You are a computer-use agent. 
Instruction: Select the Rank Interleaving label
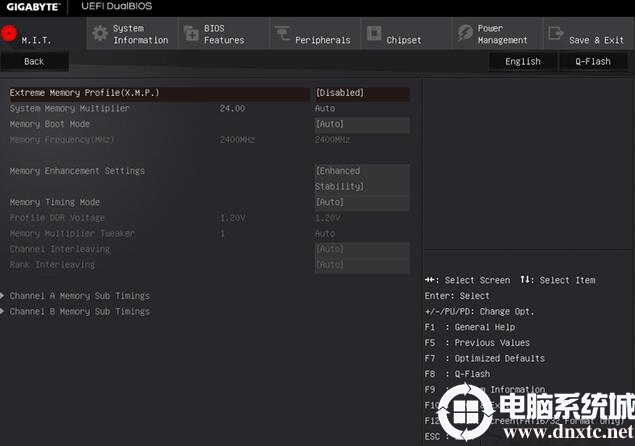[52, 265]
